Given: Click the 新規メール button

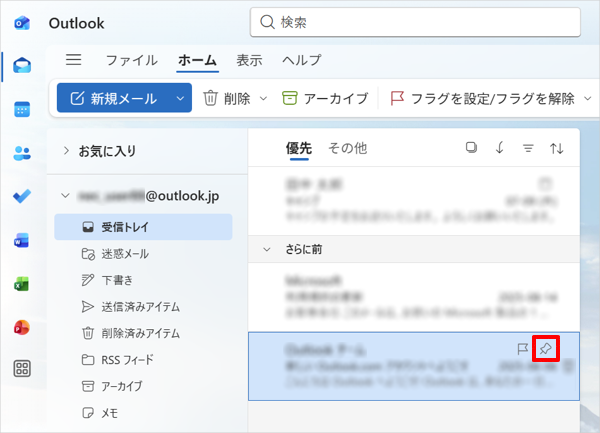Looking at the screenshot, I should [x=113, y=98].
